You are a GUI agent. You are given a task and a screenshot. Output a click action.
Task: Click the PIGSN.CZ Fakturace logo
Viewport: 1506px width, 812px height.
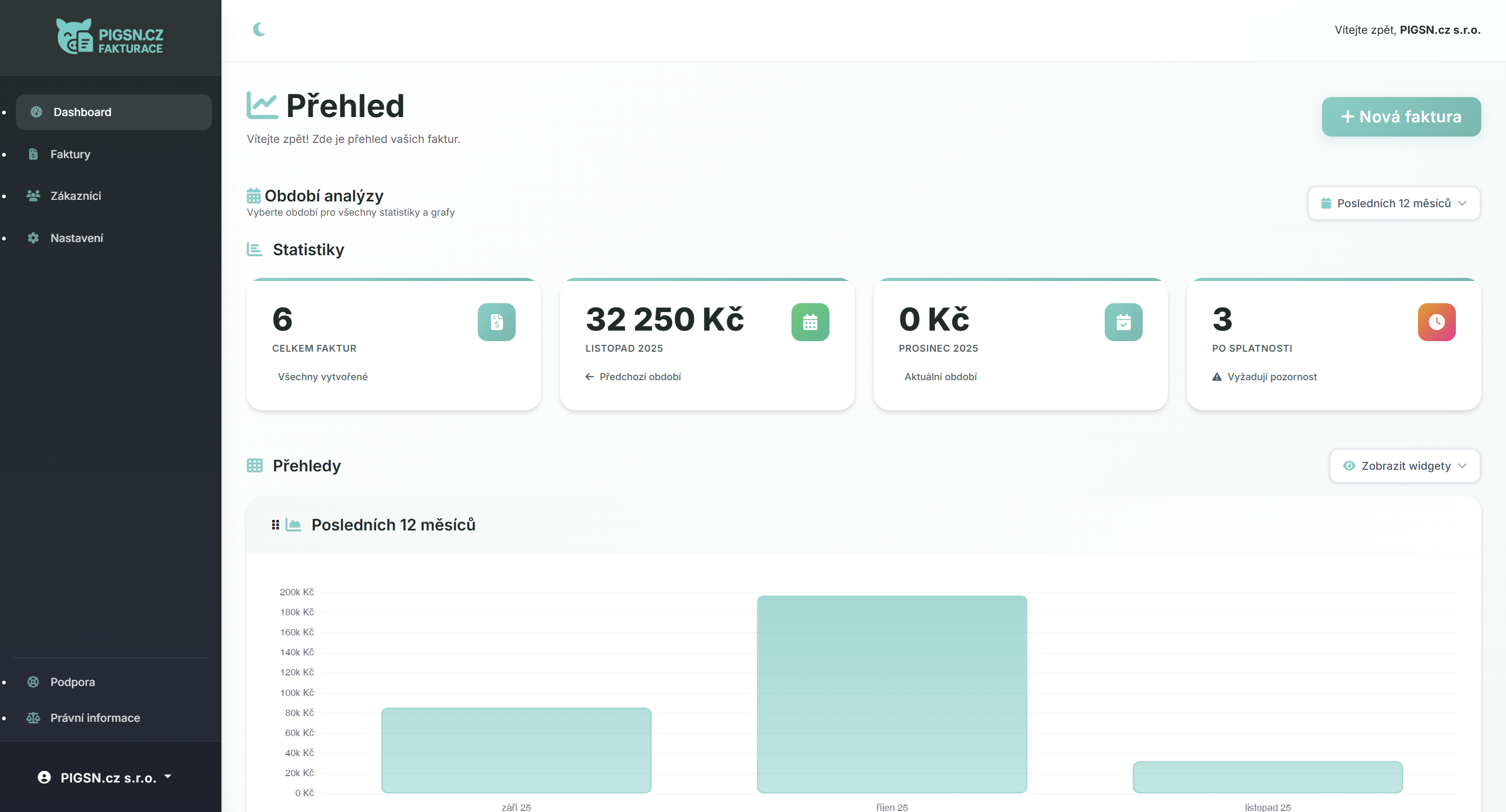pos(110,37)
